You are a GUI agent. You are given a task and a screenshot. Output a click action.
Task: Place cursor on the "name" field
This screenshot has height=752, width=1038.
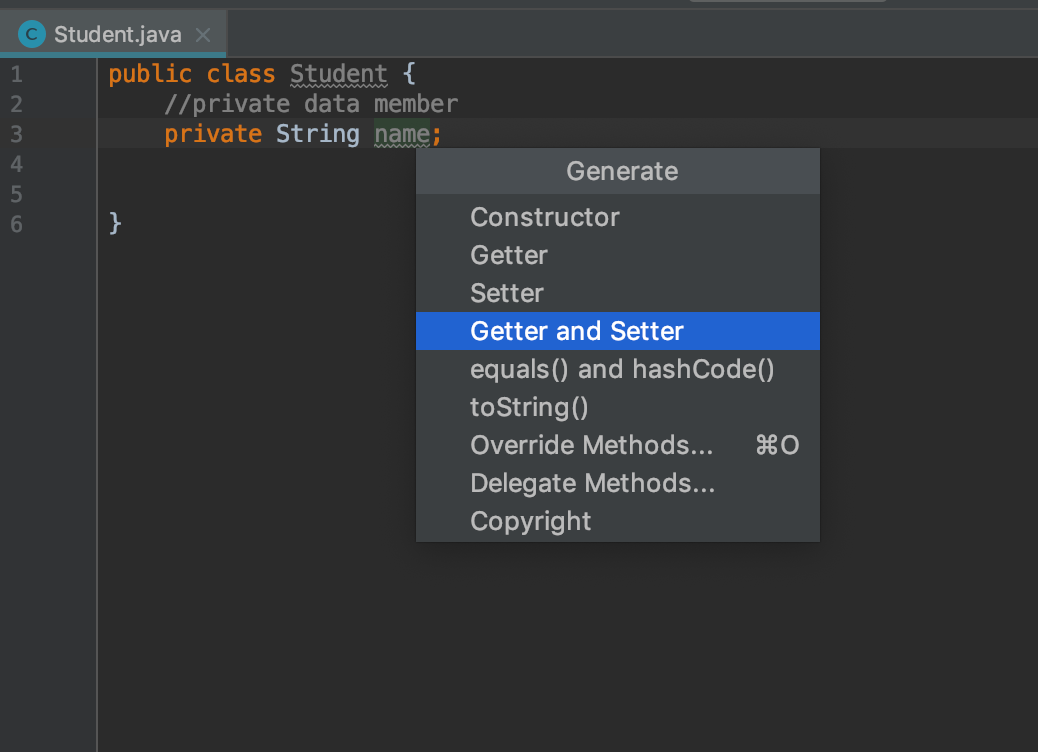click(x=404, y=133)
